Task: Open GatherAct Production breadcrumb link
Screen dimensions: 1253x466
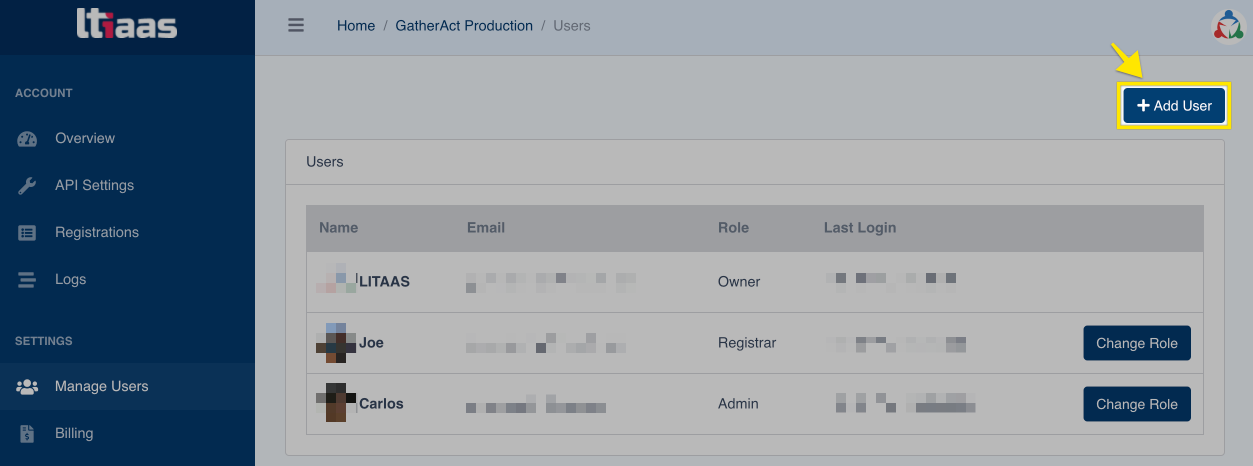Action: coord(464,26)
